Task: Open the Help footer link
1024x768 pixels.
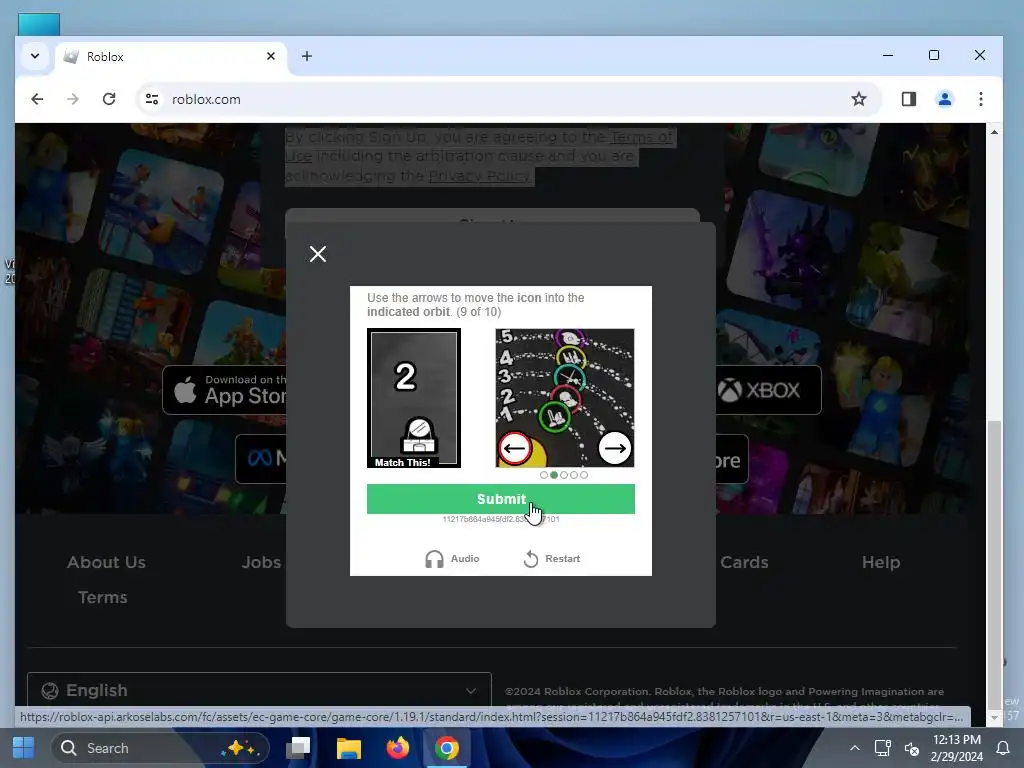Action: [881, 562]
